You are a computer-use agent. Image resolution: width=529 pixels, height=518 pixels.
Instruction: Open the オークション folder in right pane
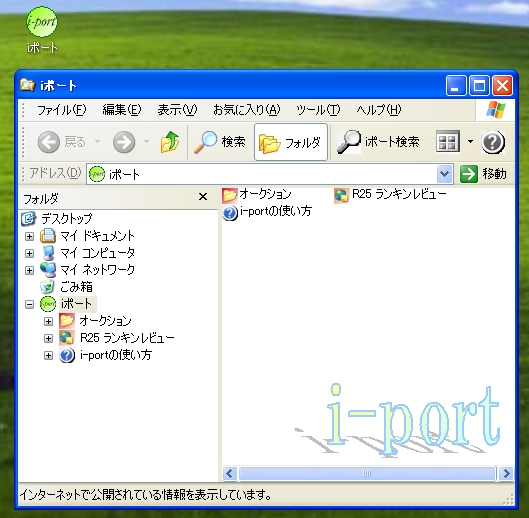(257, 195)
